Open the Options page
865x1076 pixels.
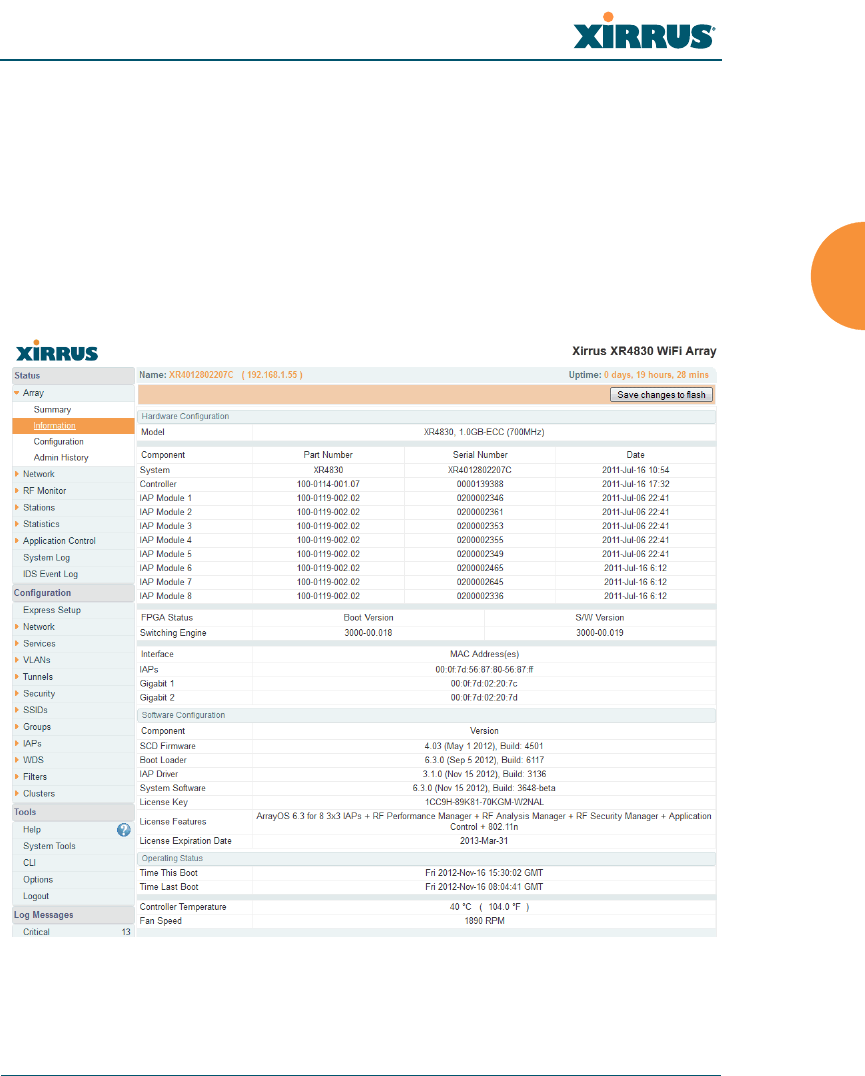pos(38,880)
